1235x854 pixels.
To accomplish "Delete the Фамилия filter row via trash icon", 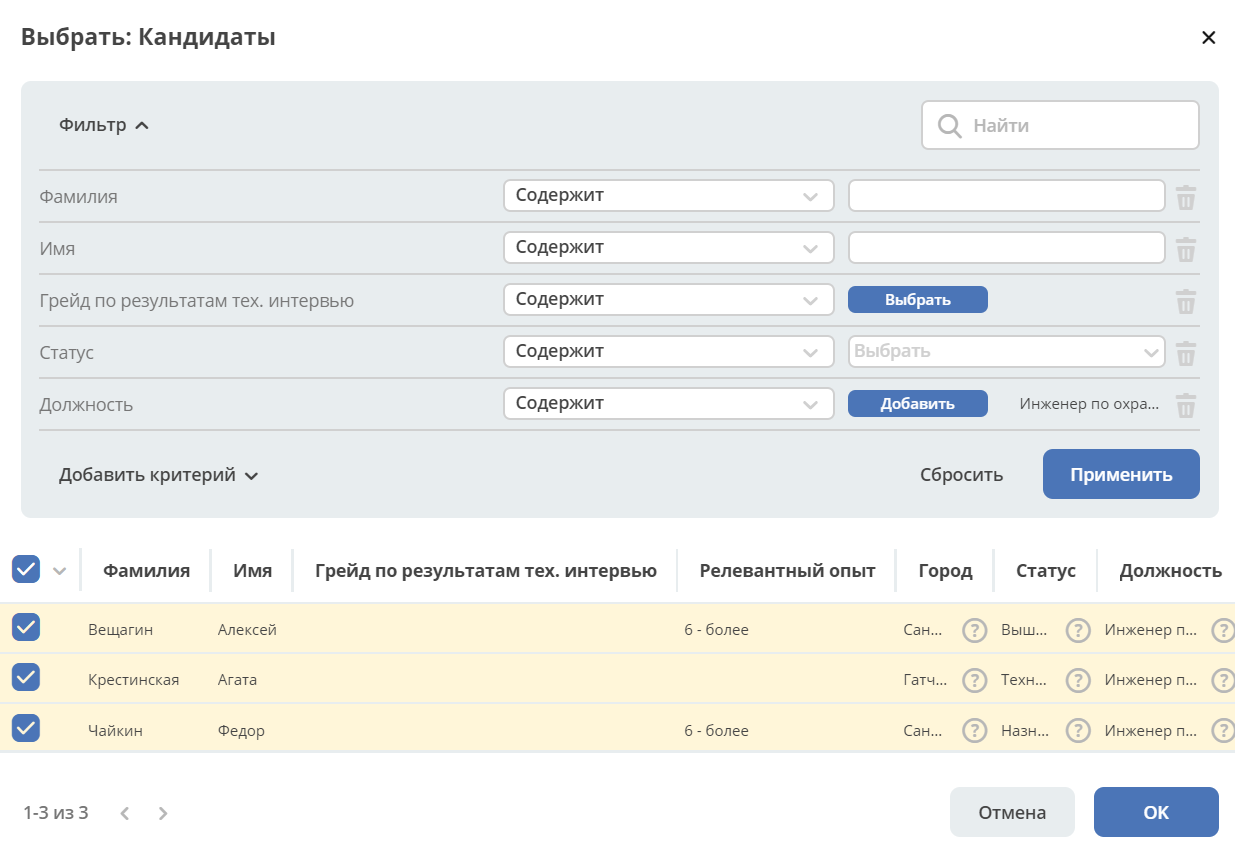I will pos(1185,197).
